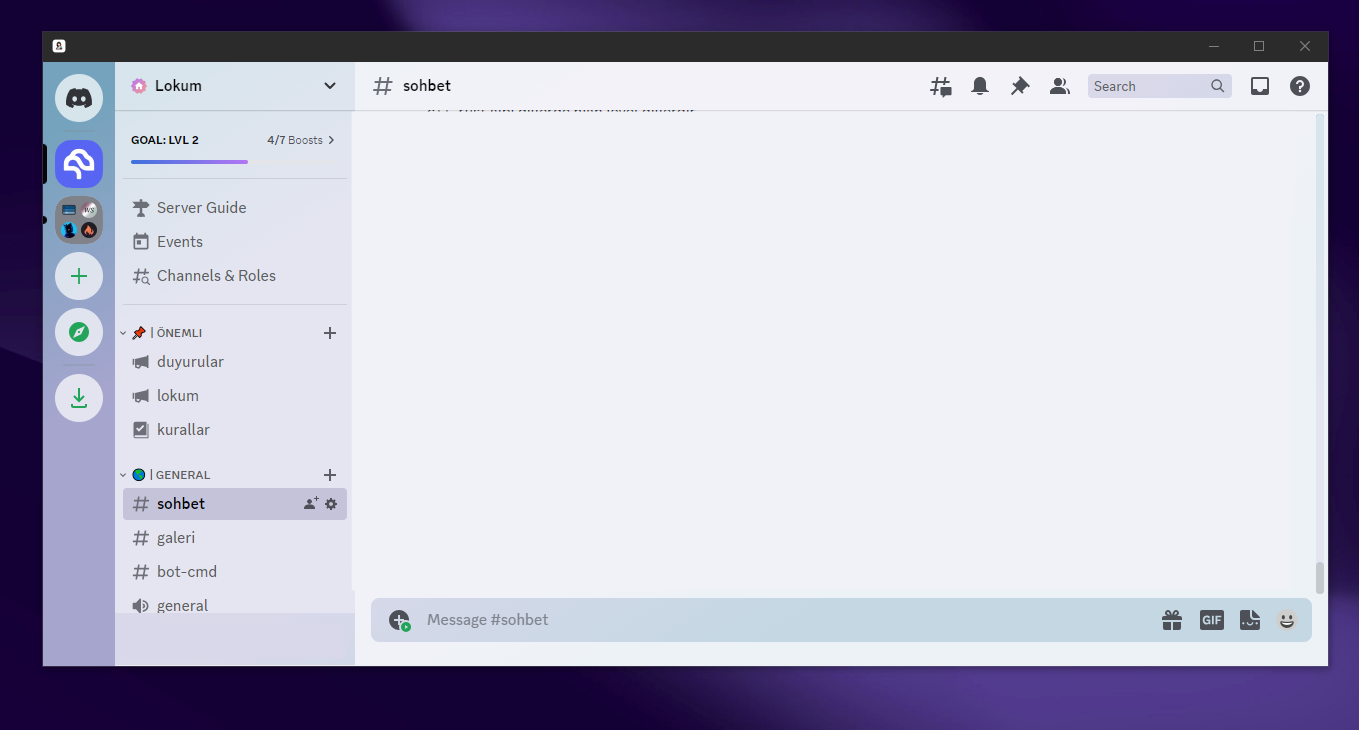Open the duyurular announcement channel
This screenshot has height=730, width=1359.
235,362
